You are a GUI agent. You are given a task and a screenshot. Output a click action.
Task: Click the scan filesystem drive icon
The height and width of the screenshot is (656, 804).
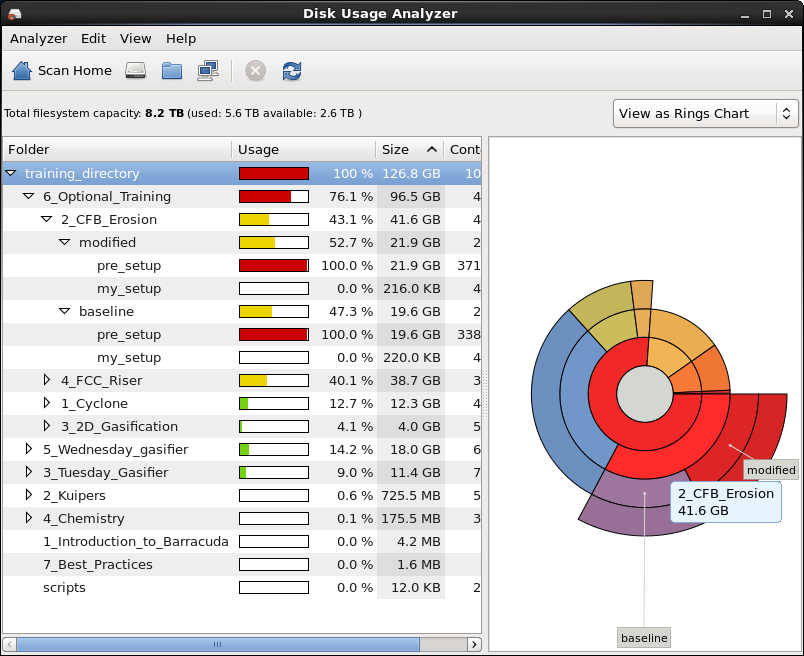[136, 71]
